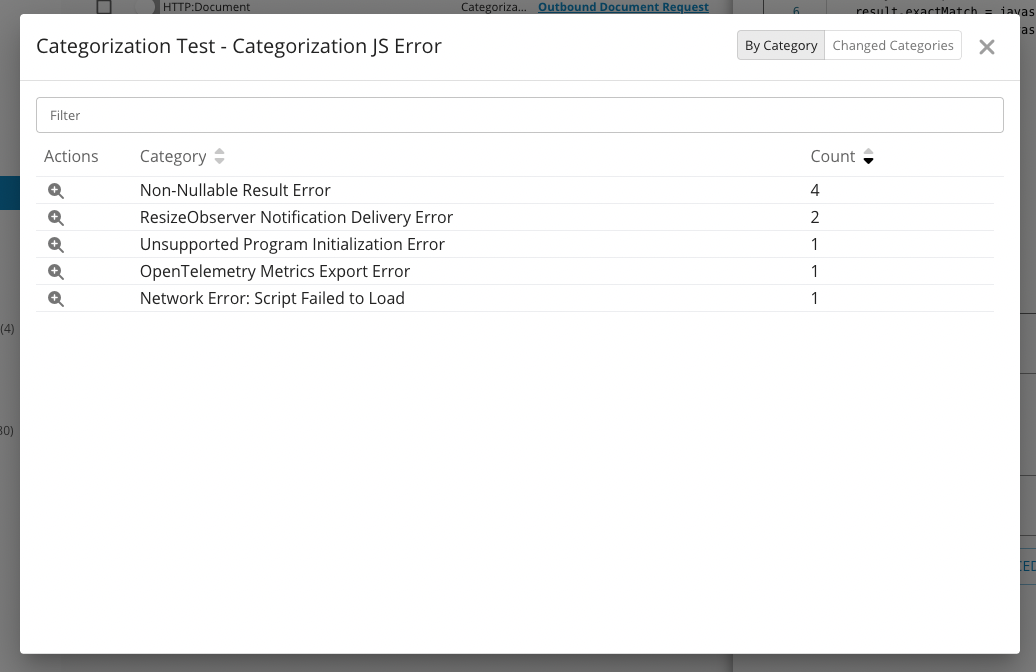This screenshot has height=672, width=1036.
Task: Open details magnifier for ResizeObserver Notification Delivery Error
Action: point(56,217)
